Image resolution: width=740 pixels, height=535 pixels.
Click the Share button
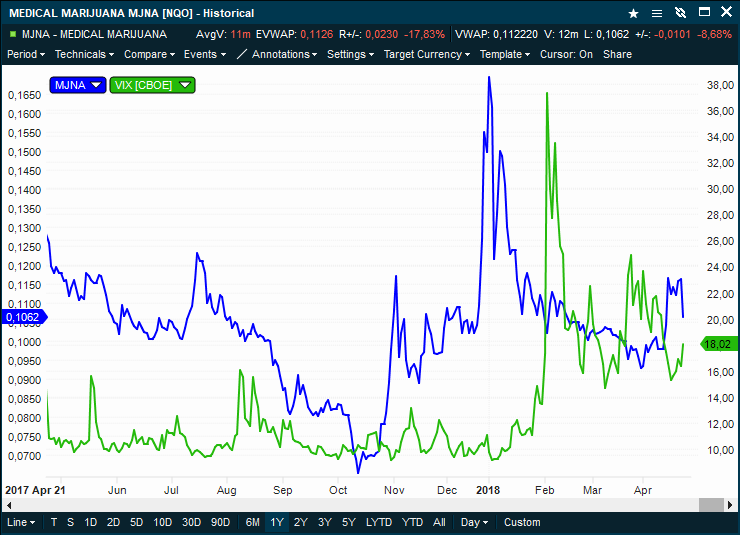617,54
